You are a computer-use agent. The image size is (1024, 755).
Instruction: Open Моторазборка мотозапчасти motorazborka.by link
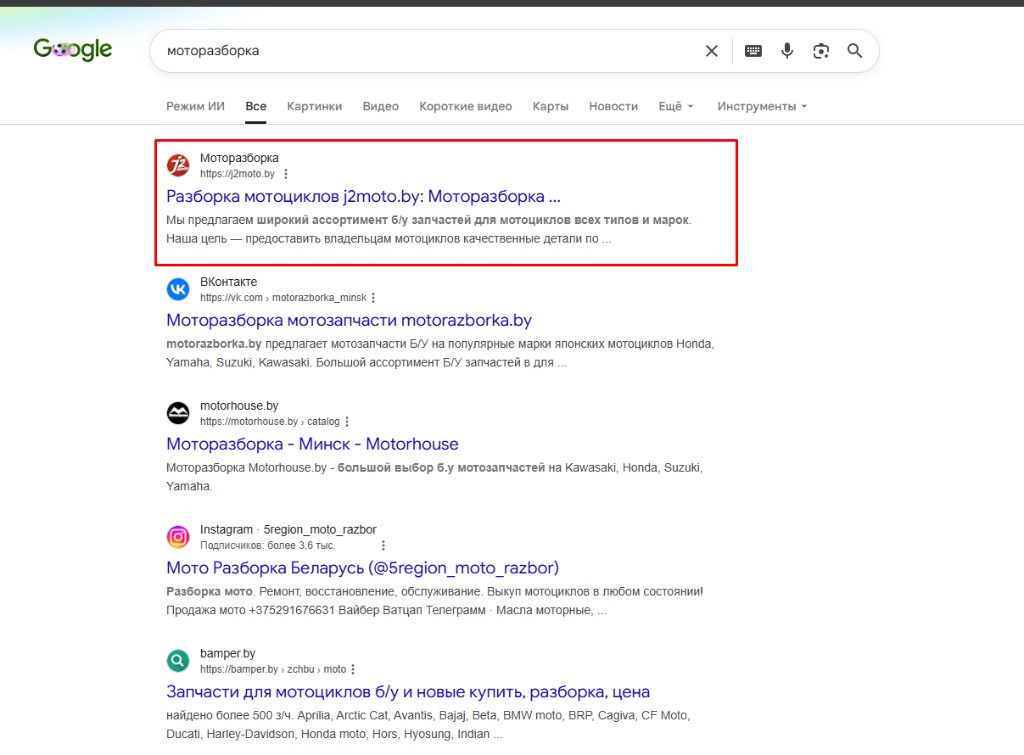click(x=349, y=320)
